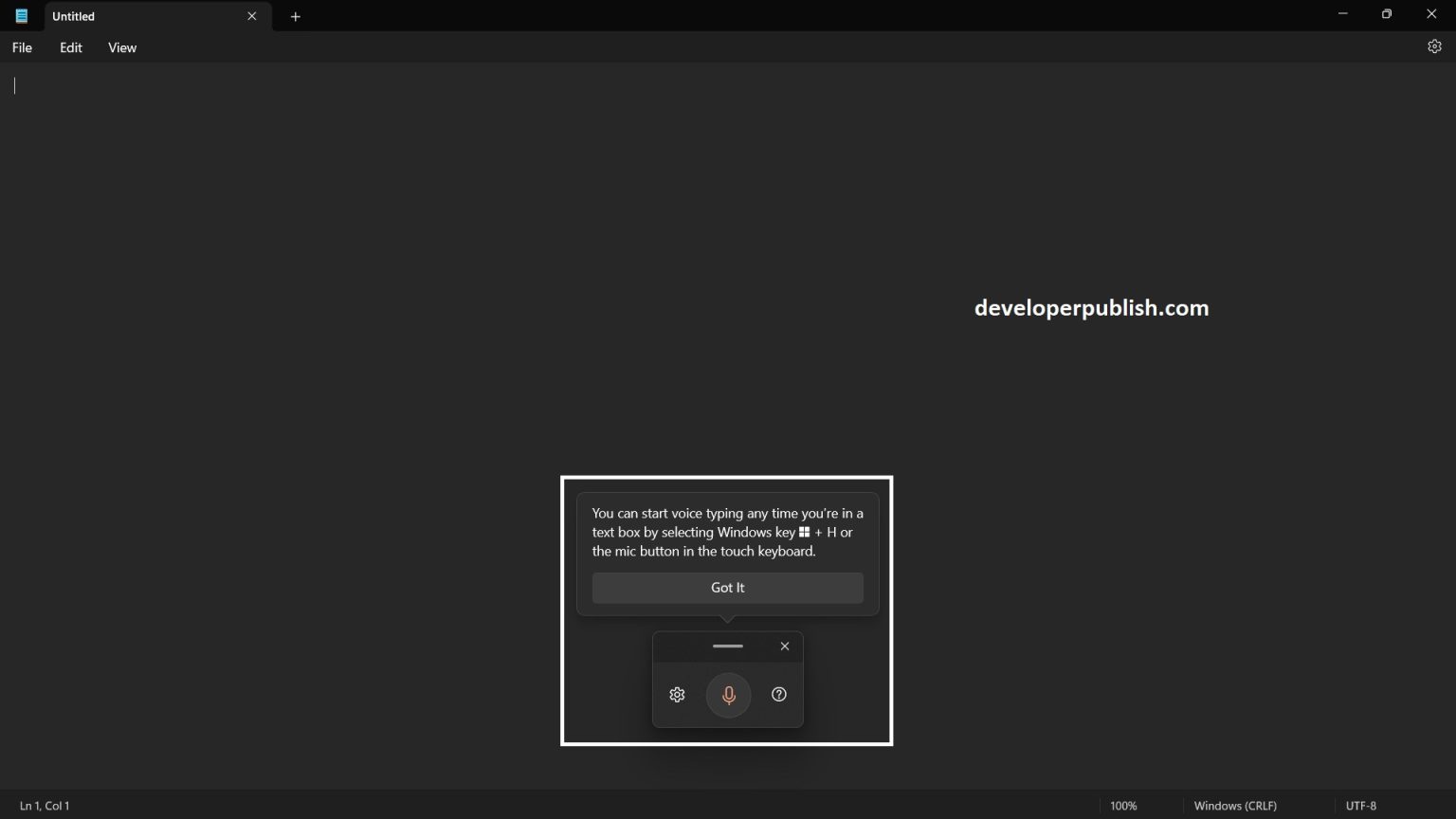Open the Edit menu

coord(71,47)
